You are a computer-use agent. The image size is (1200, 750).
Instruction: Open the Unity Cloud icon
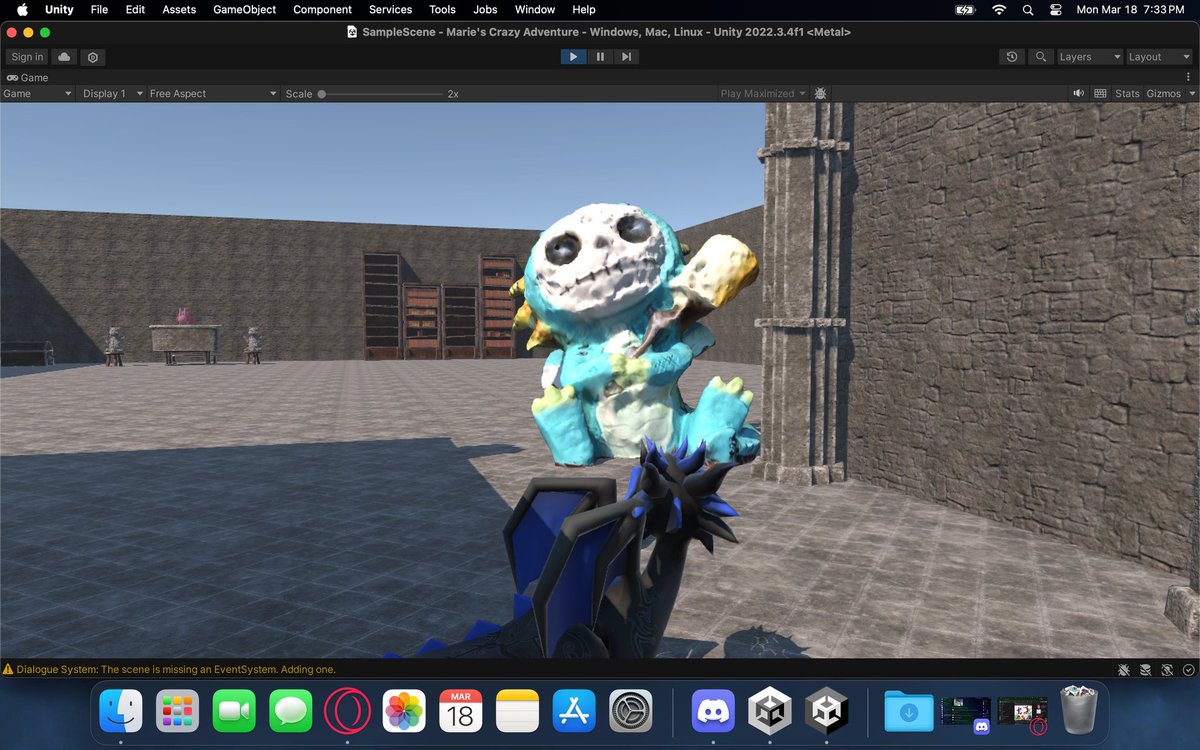point(63,57)
